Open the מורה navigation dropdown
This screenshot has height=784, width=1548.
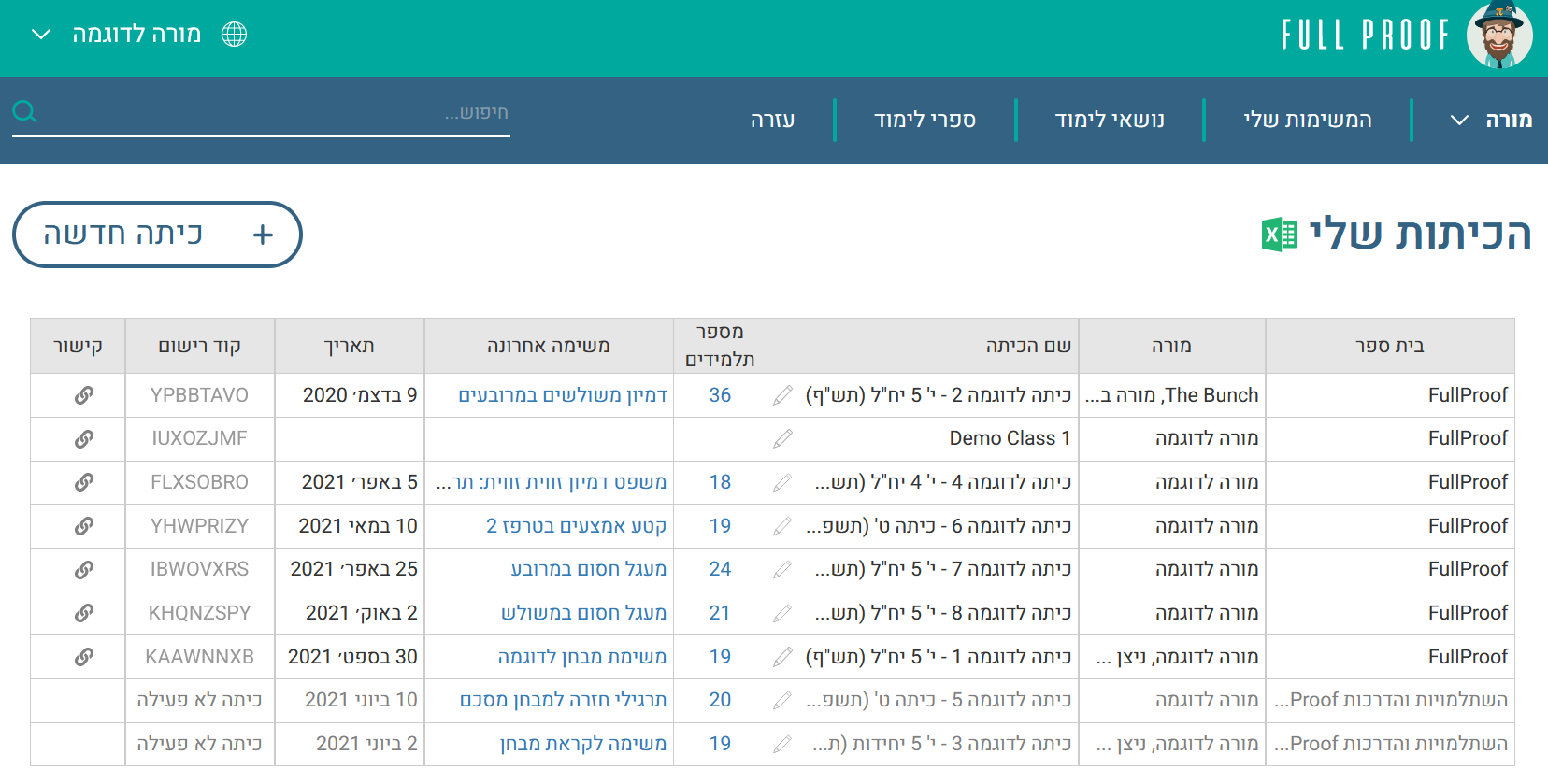(1492, 120)
